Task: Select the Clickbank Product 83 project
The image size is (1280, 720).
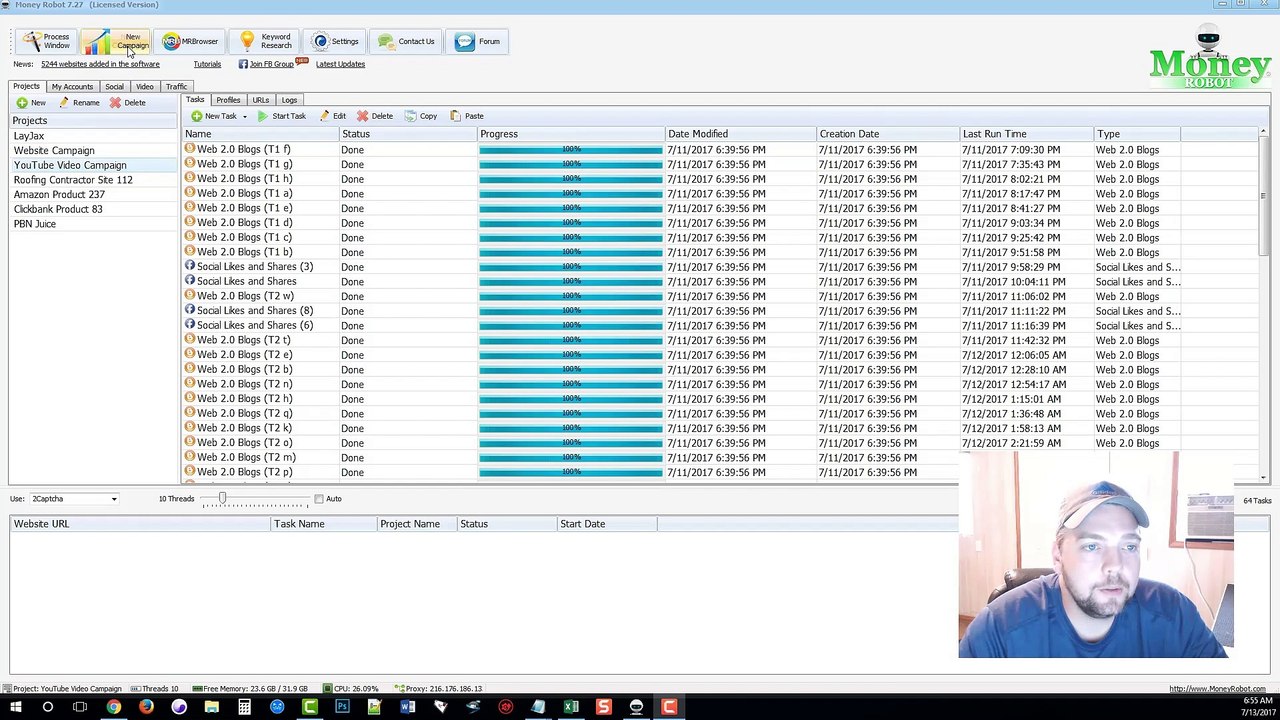Action: 94,209
